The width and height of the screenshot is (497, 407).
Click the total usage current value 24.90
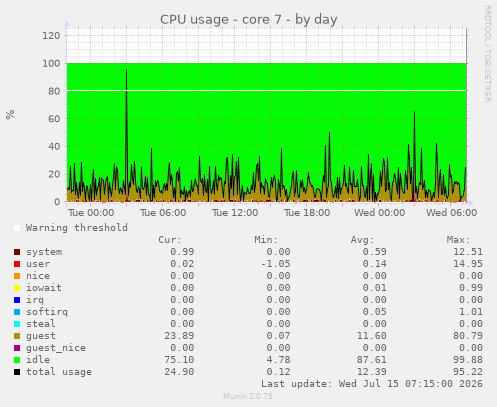pyautogui.click(x=179, y=372)
